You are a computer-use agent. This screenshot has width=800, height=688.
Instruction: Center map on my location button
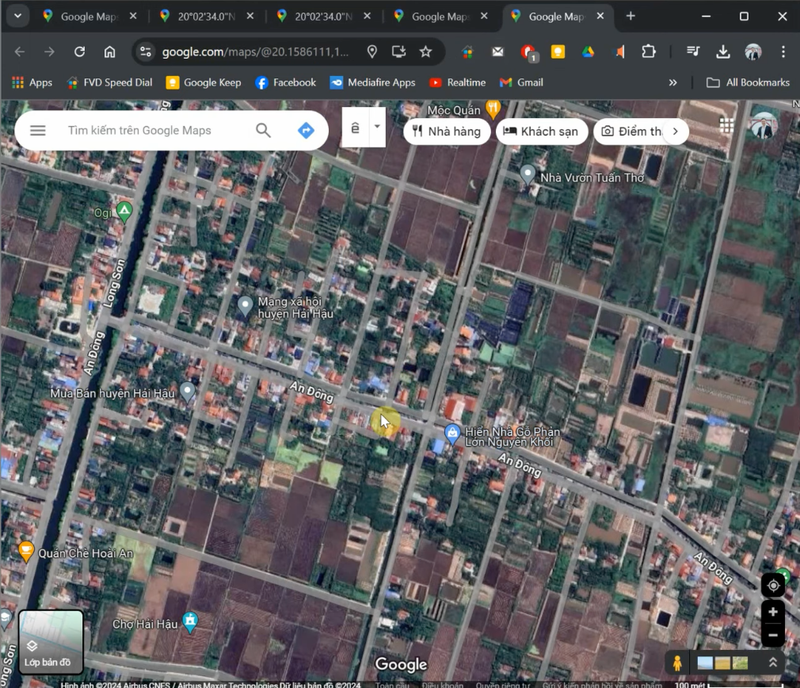(773, 585)
